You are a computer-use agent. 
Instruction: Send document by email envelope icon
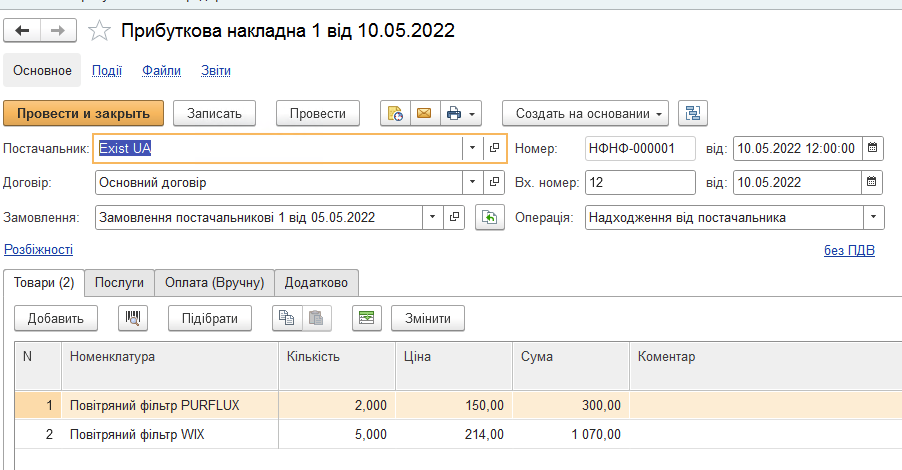click(x=425, y=113)
